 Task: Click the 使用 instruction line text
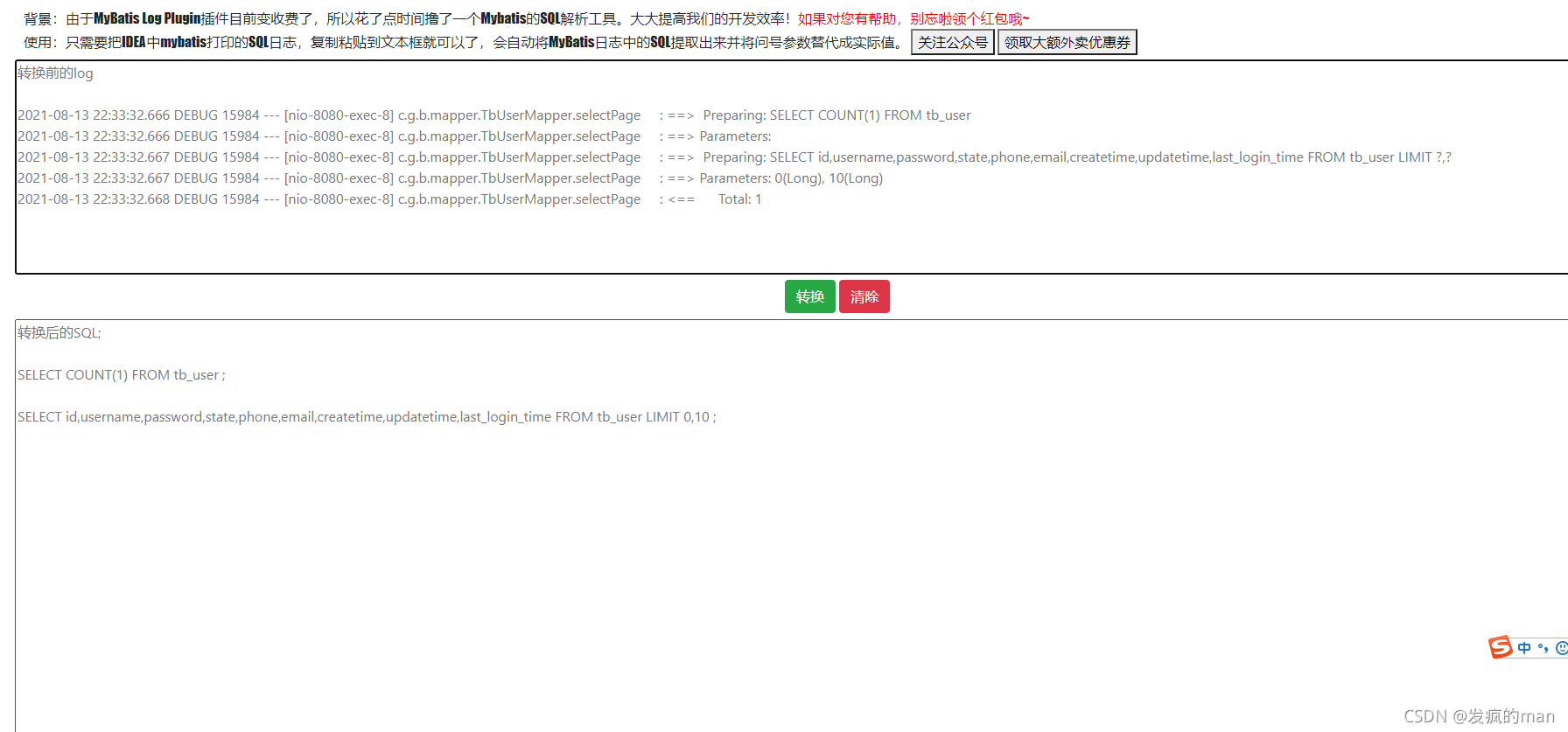point(464,42)
